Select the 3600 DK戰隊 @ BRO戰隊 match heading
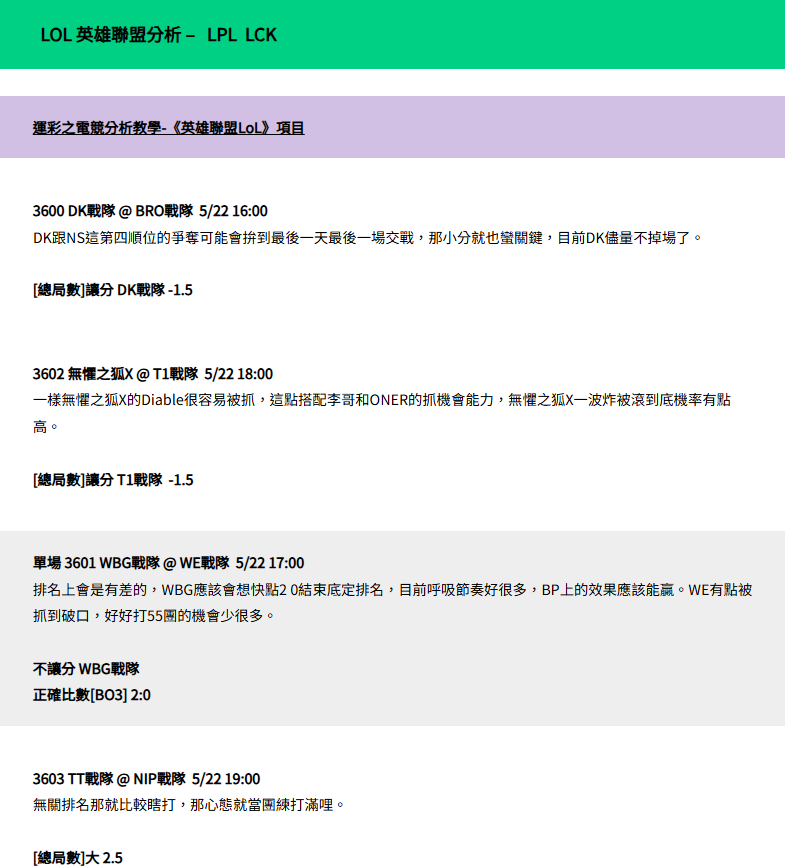 tap(150, 211)
